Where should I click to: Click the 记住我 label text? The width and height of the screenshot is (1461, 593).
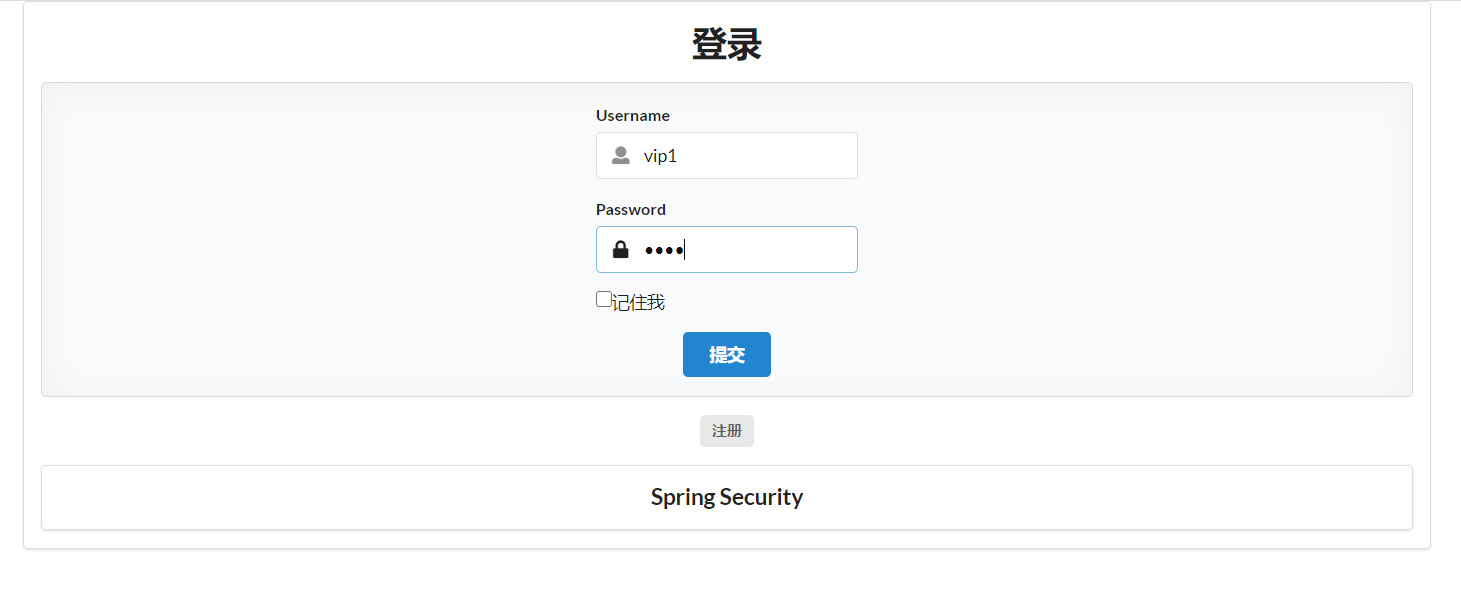638,301
